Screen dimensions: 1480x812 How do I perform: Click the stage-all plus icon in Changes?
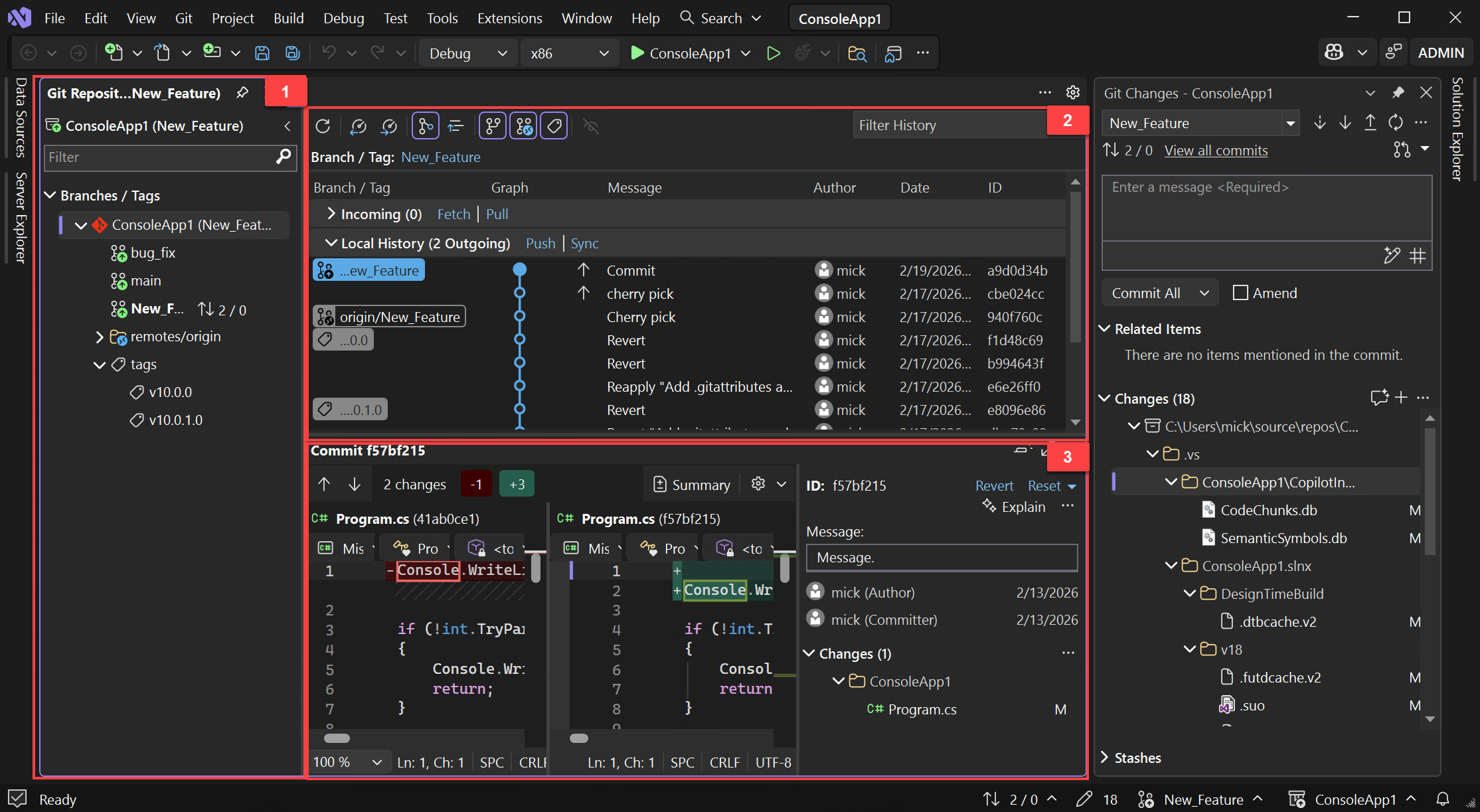1402,397
